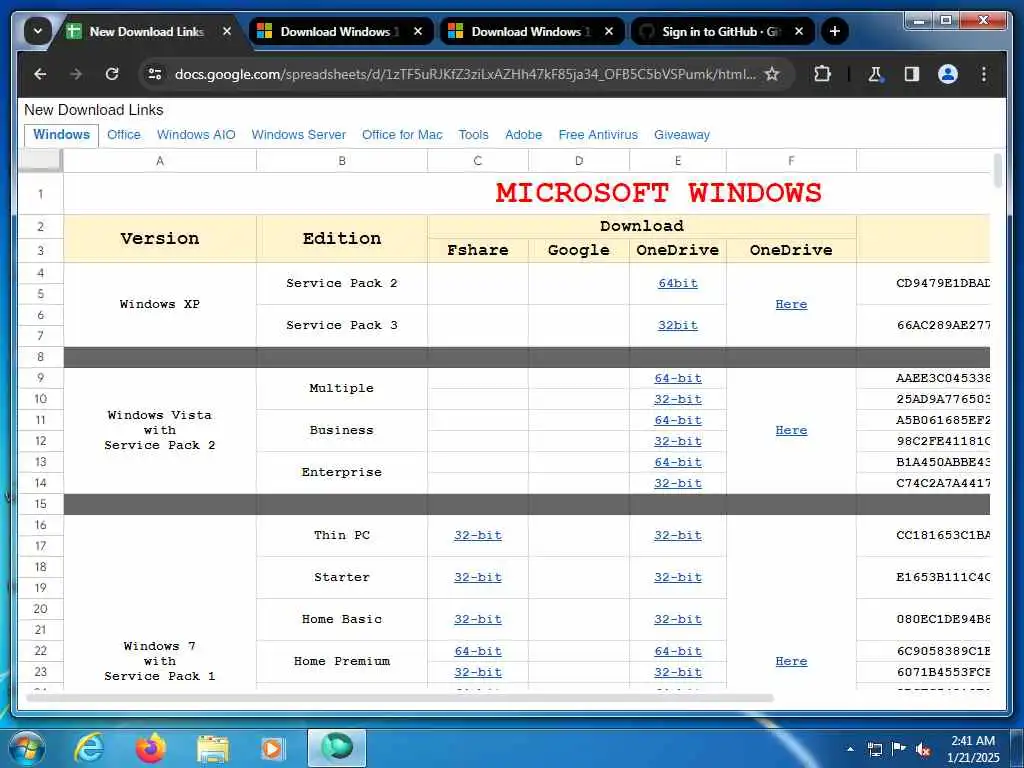Close the second Download Windows tab
This screenshot has width=1024, height=768.
click(x=609, y=31)
